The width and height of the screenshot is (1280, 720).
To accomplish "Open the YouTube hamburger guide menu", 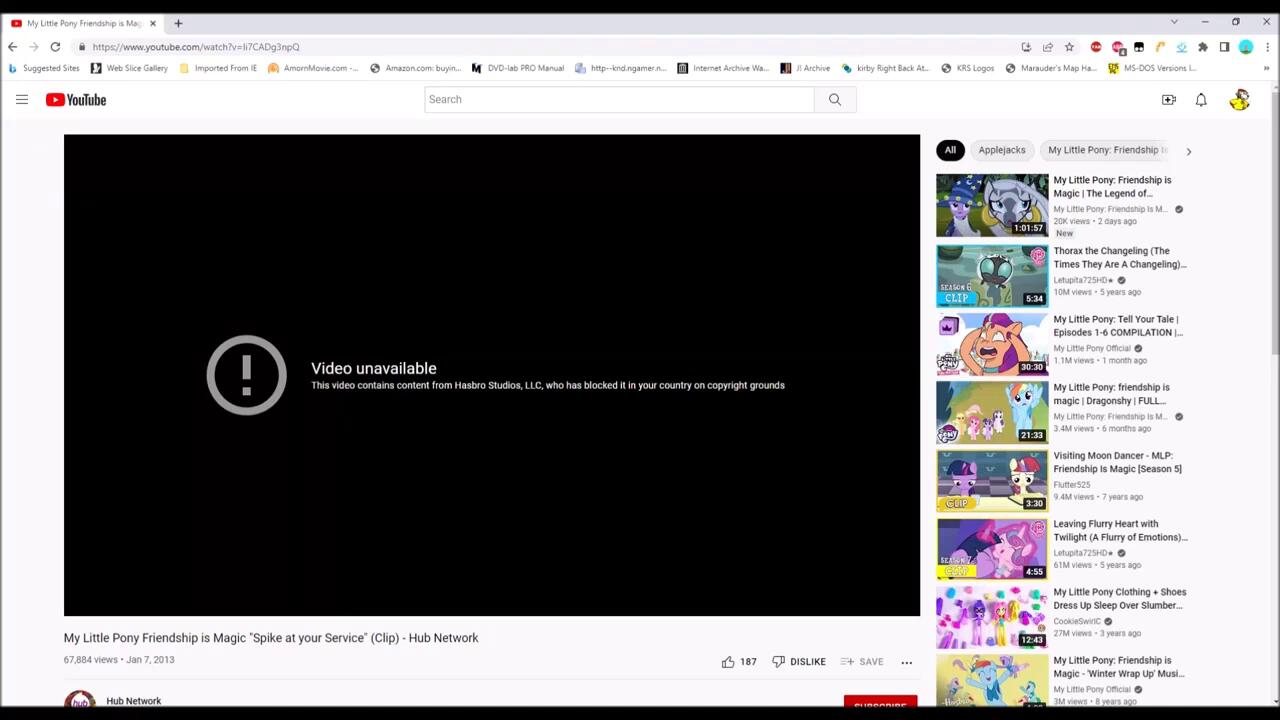I will (x=21, y=99).
